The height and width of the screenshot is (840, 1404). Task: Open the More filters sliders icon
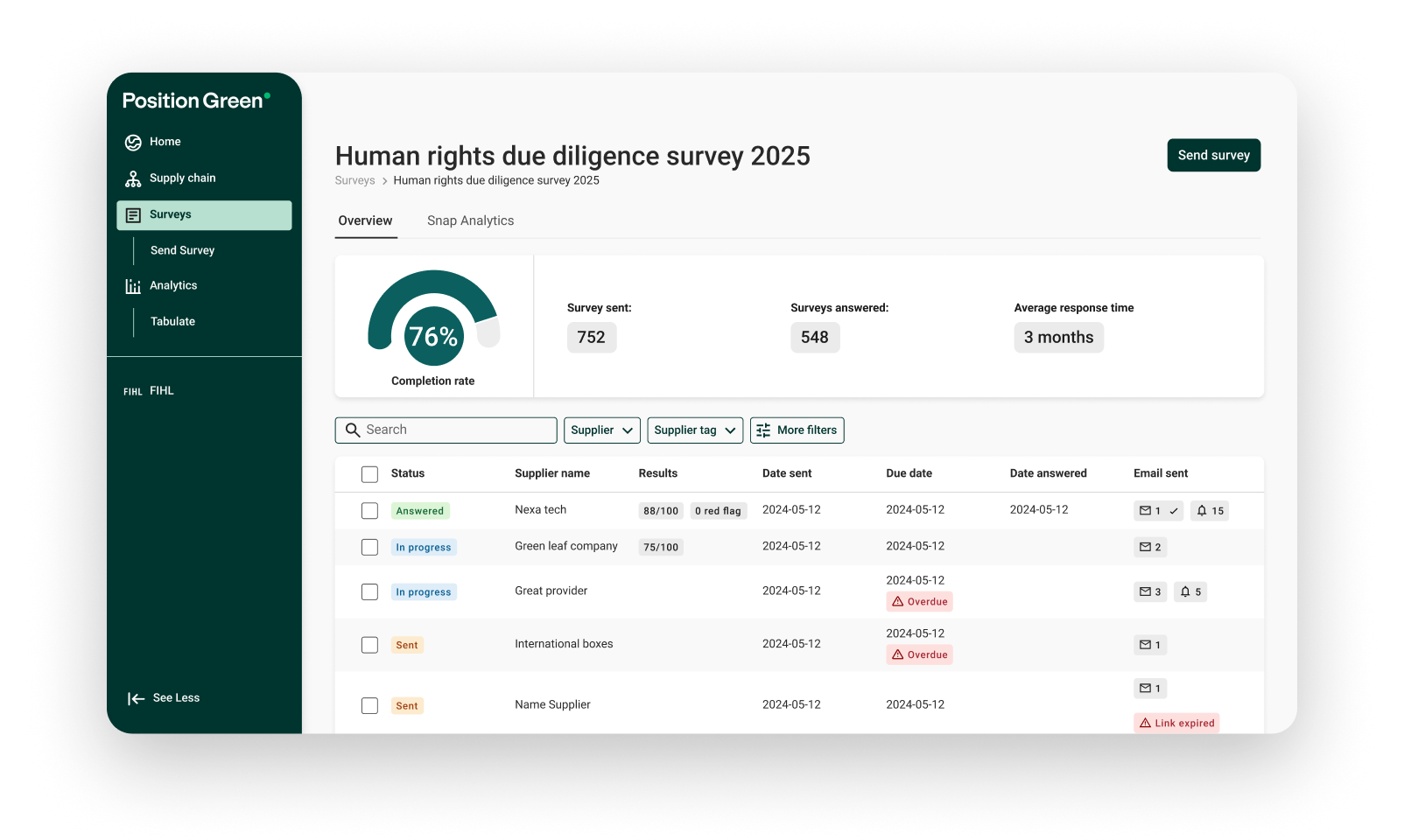pyautogui.click(x=762, y=430)
